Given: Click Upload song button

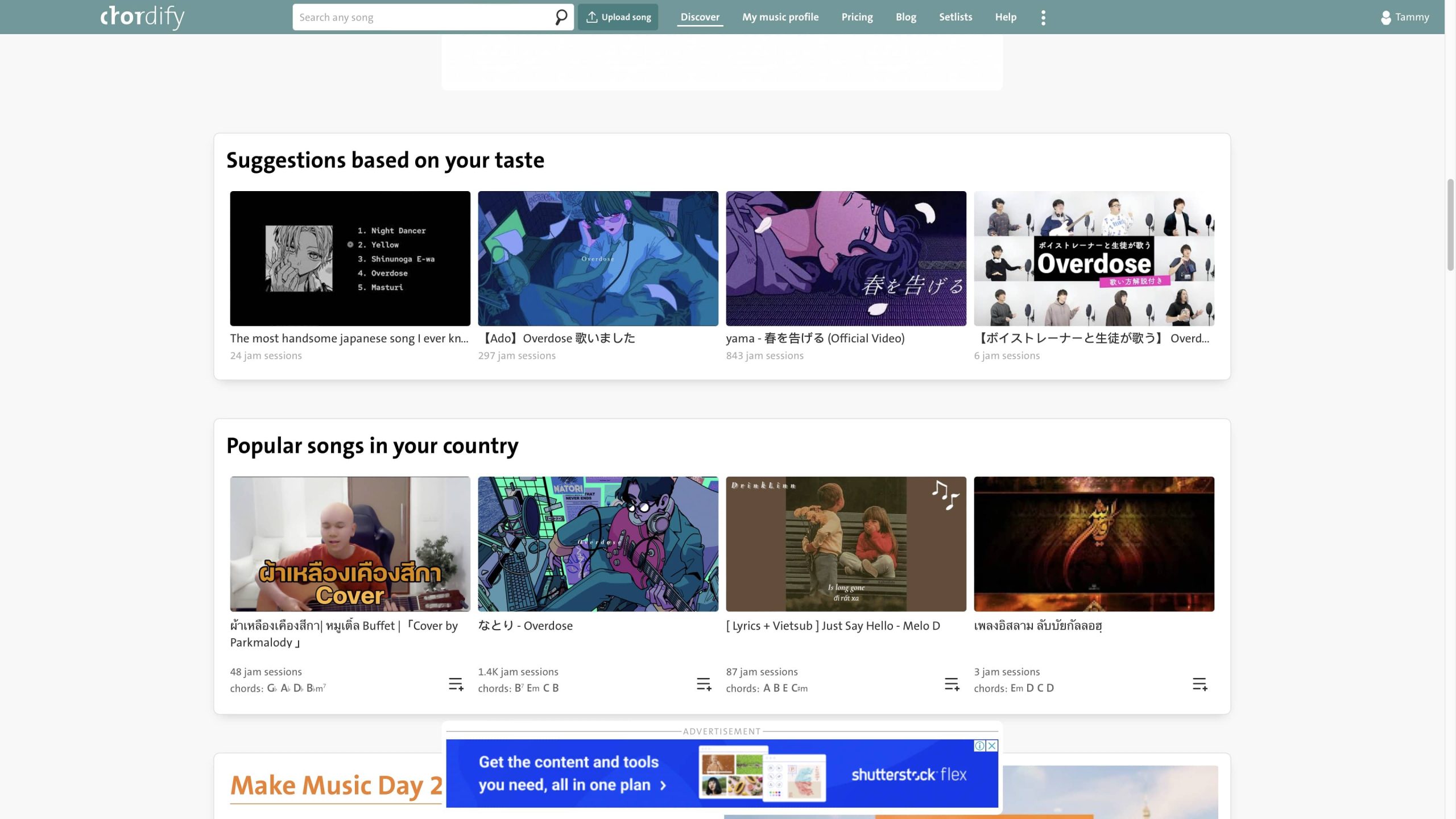Looking at the screenshot, I should pyautogui.click(x=618, y=17).
